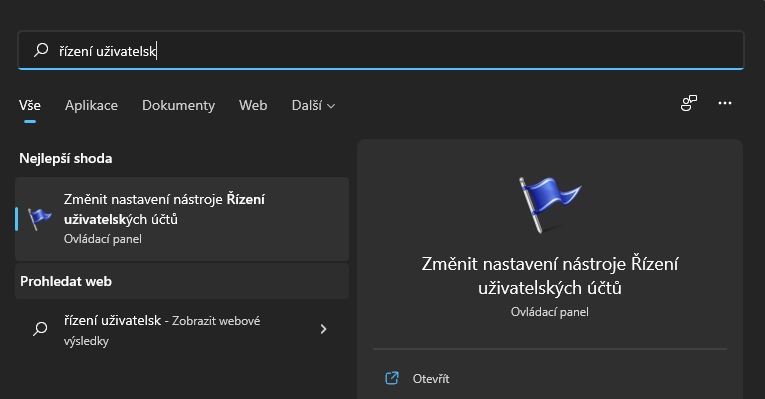Image resolution: width=765 pixels, height=399 pixels.
Task: Click the feedback/account icon at top right
Action: click(x=688, y=103)
